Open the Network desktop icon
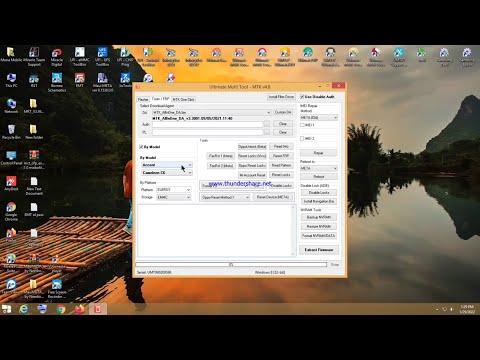 11,106
